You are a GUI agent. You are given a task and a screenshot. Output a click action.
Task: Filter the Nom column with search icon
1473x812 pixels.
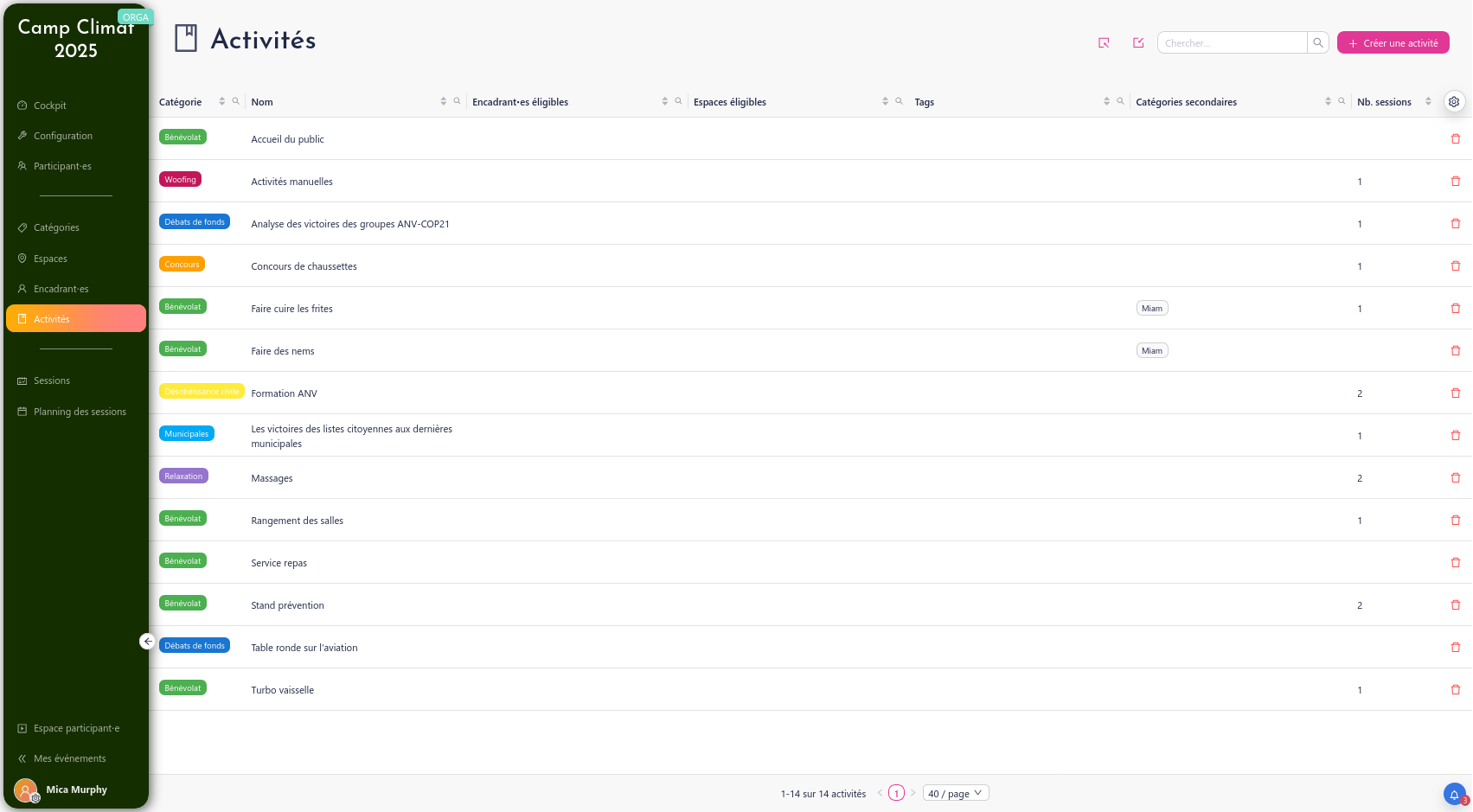tap(457, 102)
